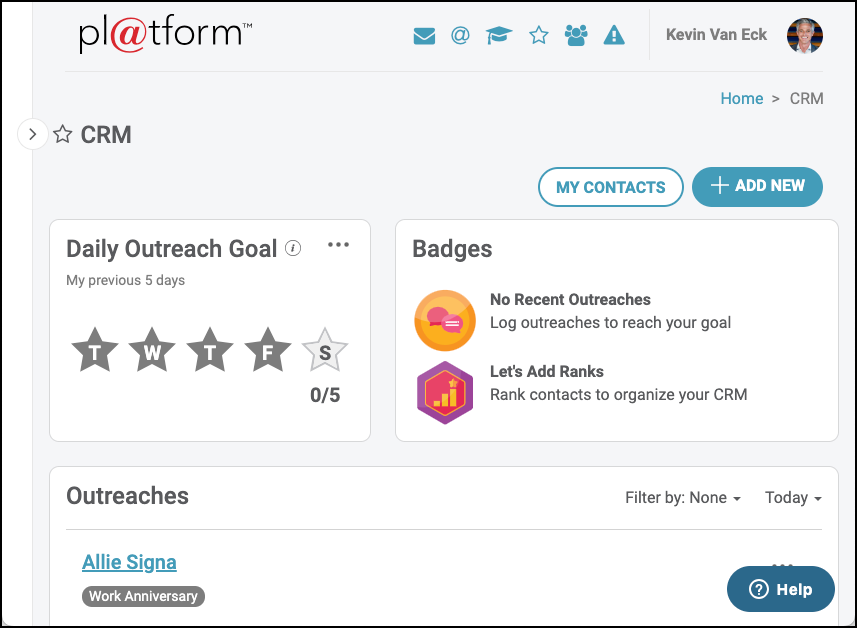Screen dimensions: 857x628
Task: Click the star favorites icon in header
Action: coord(539,36)
